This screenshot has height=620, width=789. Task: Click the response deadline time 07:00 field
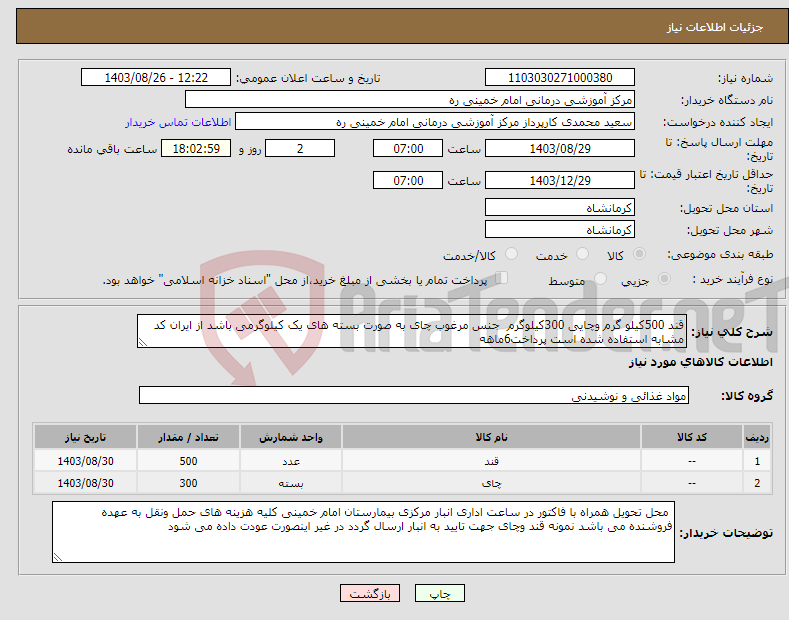click(408, 148)
